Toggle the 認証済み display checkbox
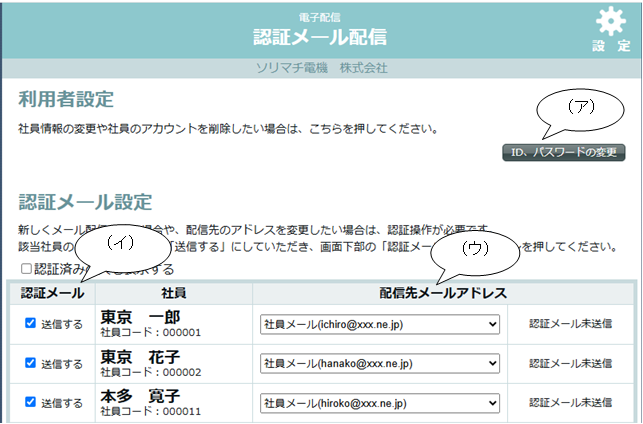 click(x=26, y=269)
